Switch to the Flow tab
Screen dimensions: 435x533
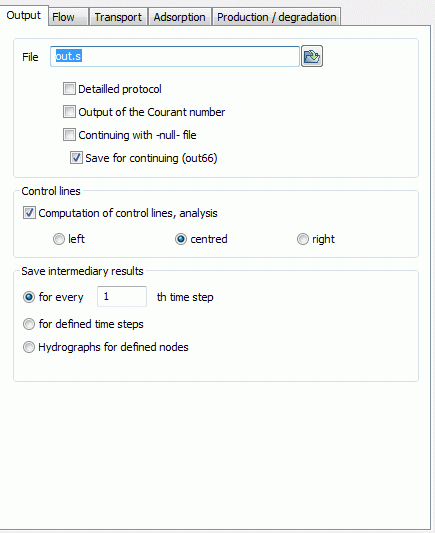pos(68,17)
